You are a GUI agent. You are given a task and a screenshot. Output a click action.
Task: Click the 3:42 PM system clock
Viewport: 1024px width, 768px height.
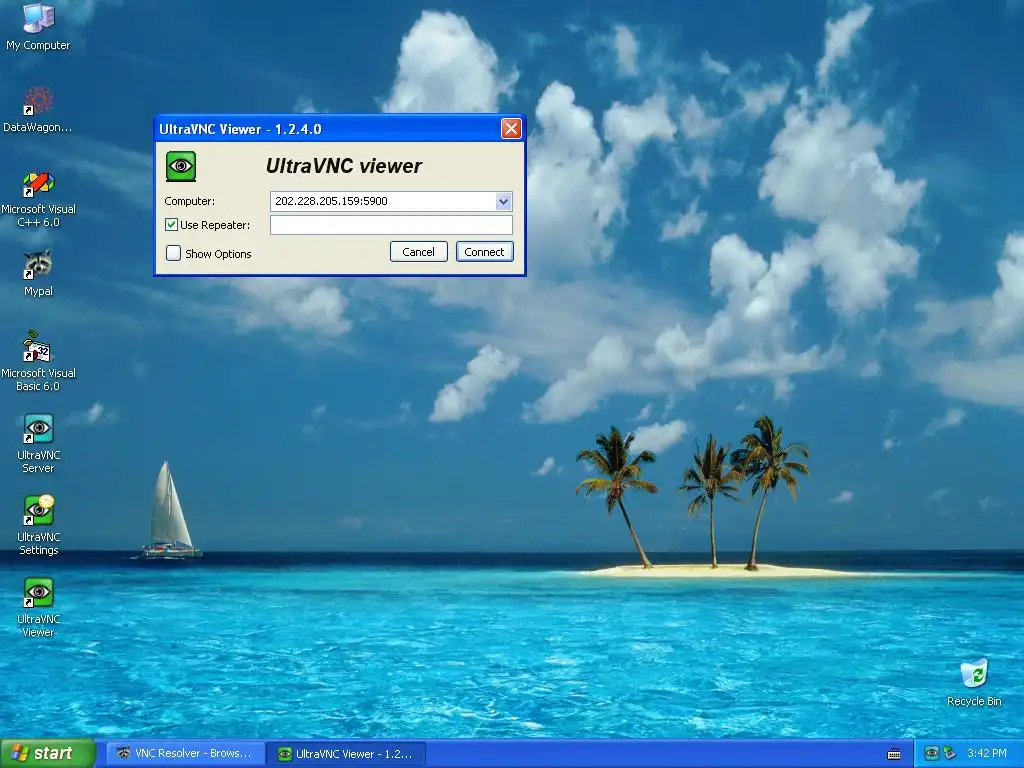987,753
